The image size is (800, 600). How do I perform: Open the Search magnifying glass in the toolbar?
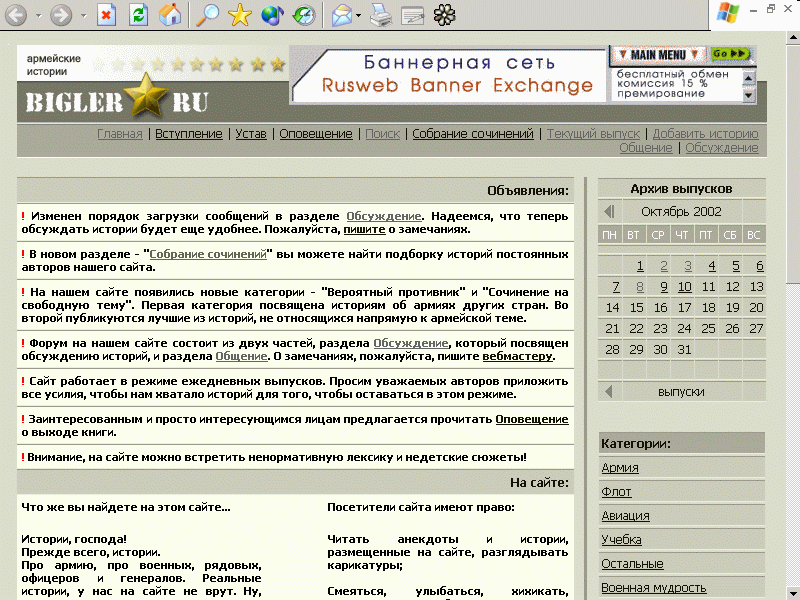[x=207, y=15]
